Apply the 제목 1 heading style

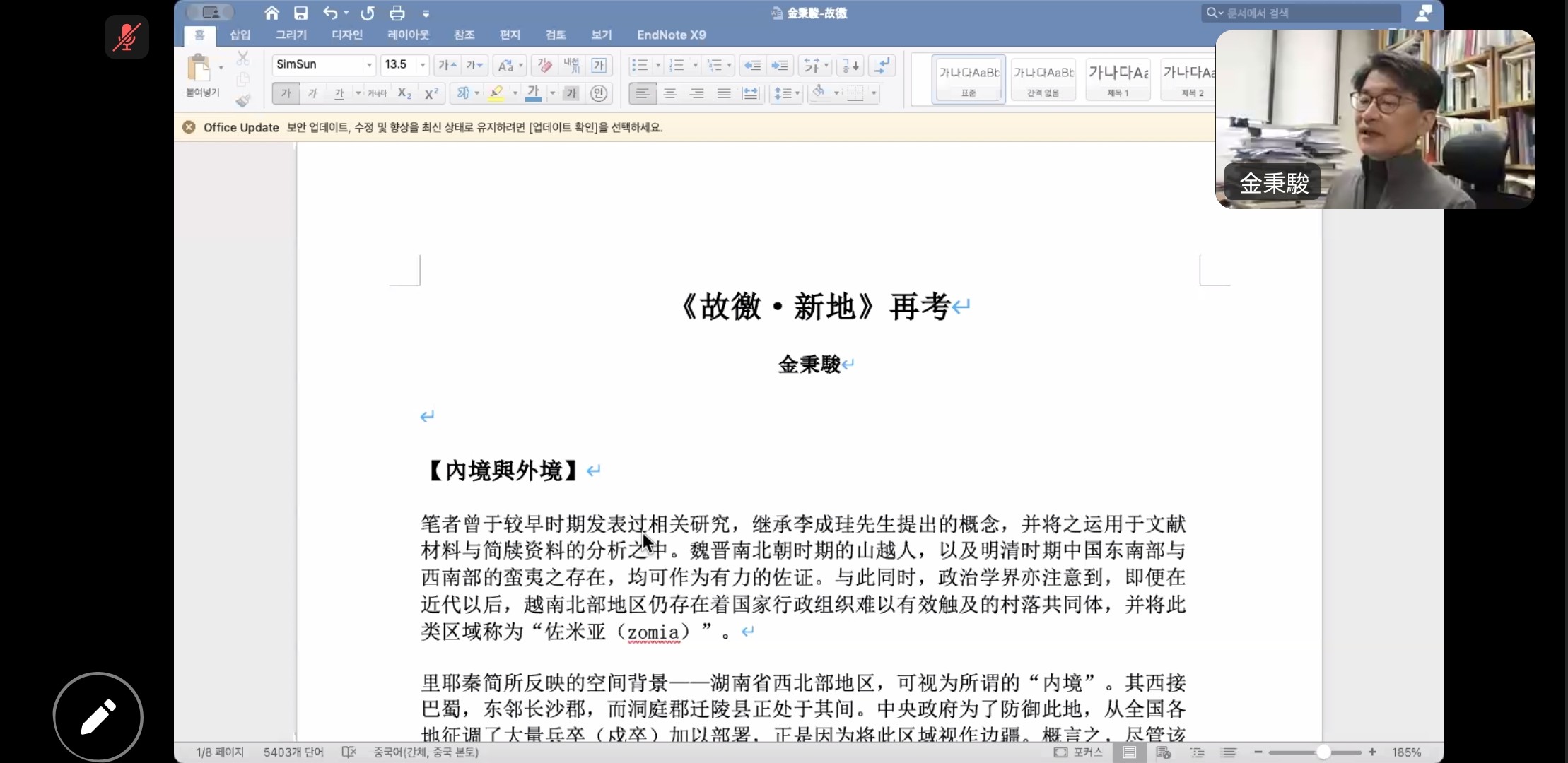[1118, 79]
